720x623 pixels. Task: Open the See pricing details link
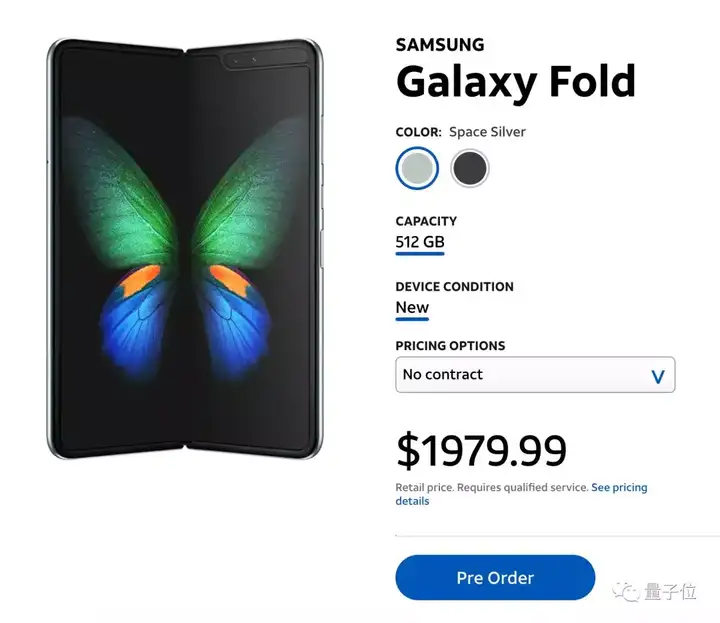(618, 487)
